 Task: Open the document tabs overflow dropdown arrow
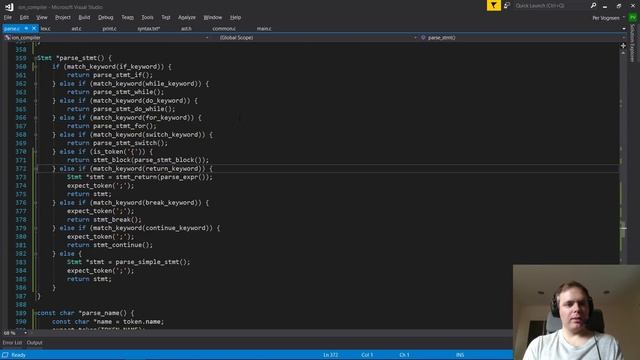[x=624, y=29]
